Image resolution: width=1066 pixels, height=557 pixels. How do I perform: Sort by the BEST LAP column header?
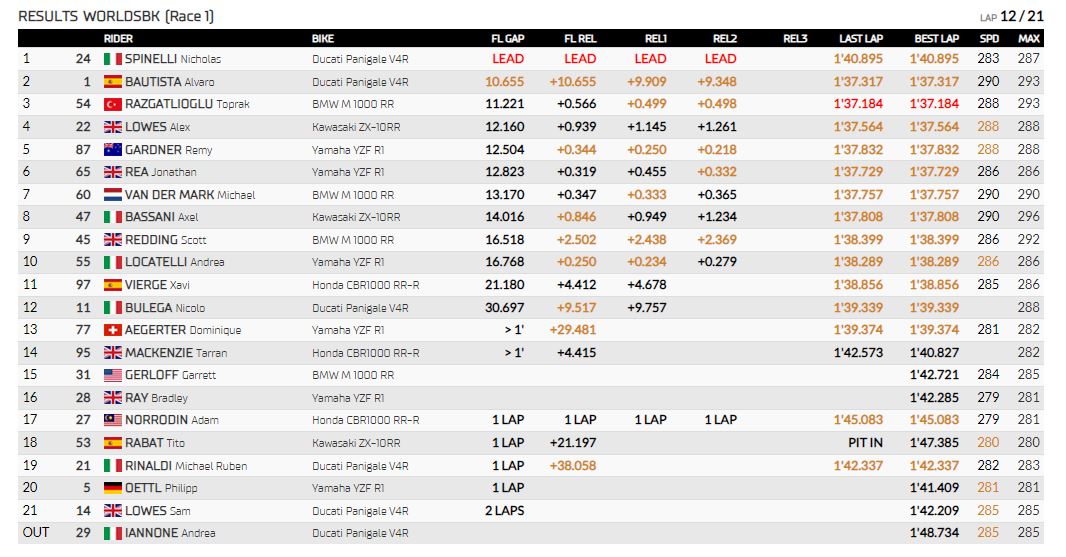[936, 39]
